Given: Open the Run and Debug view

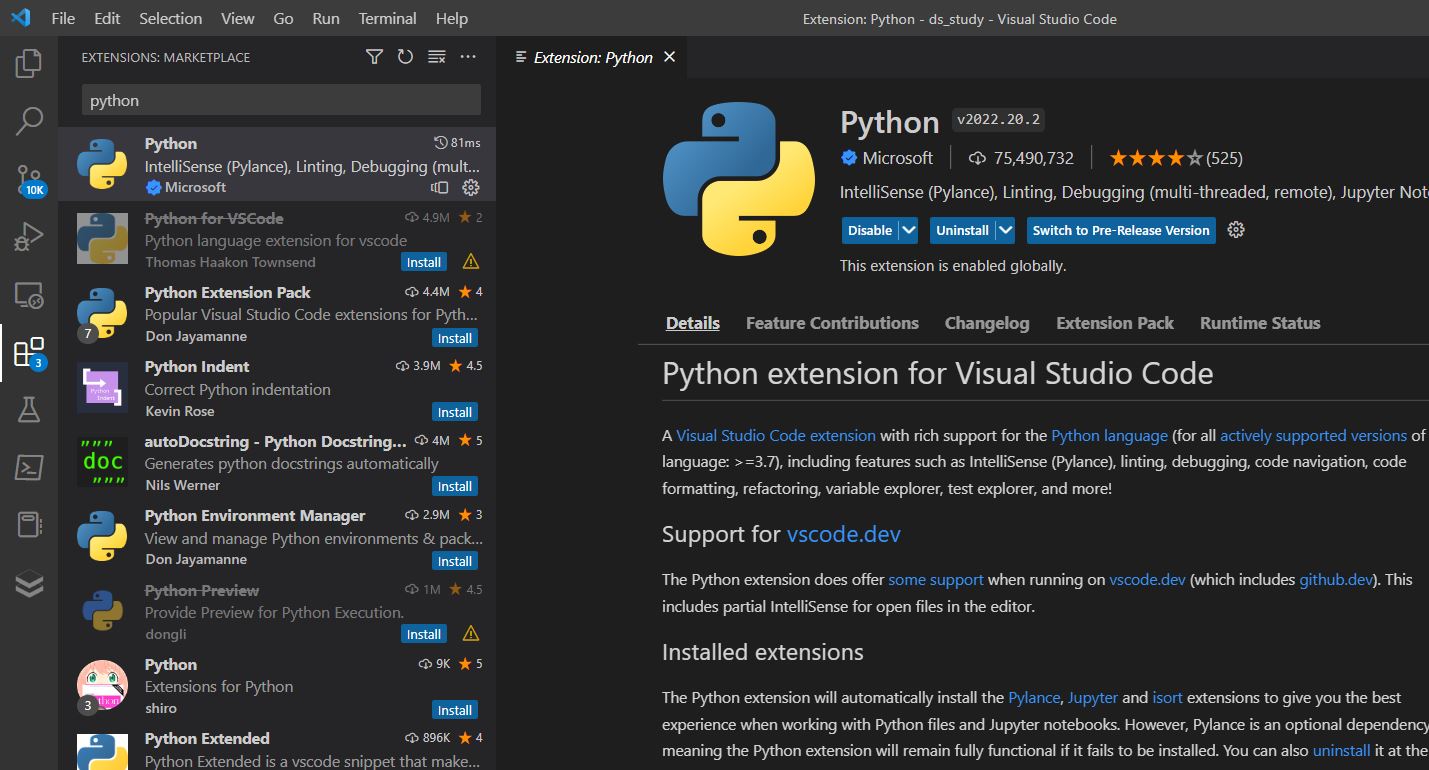Looking at the screenshot, I should 29,237.
